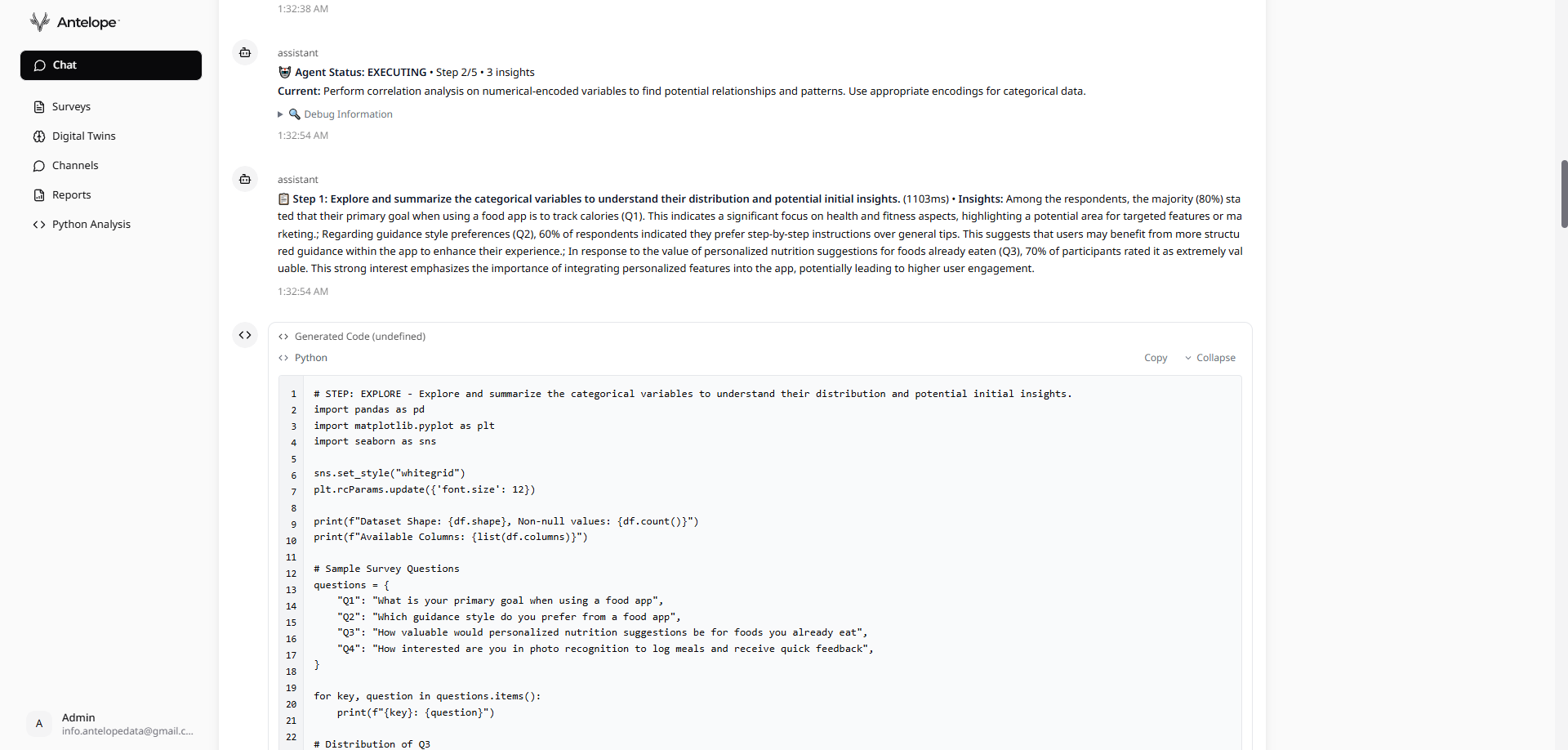The width and height of the screenshot is (1568, 750).
Task: Click the robot avatar on the Step 1 message
Action: pyautogui.click(x=245, y=179)
